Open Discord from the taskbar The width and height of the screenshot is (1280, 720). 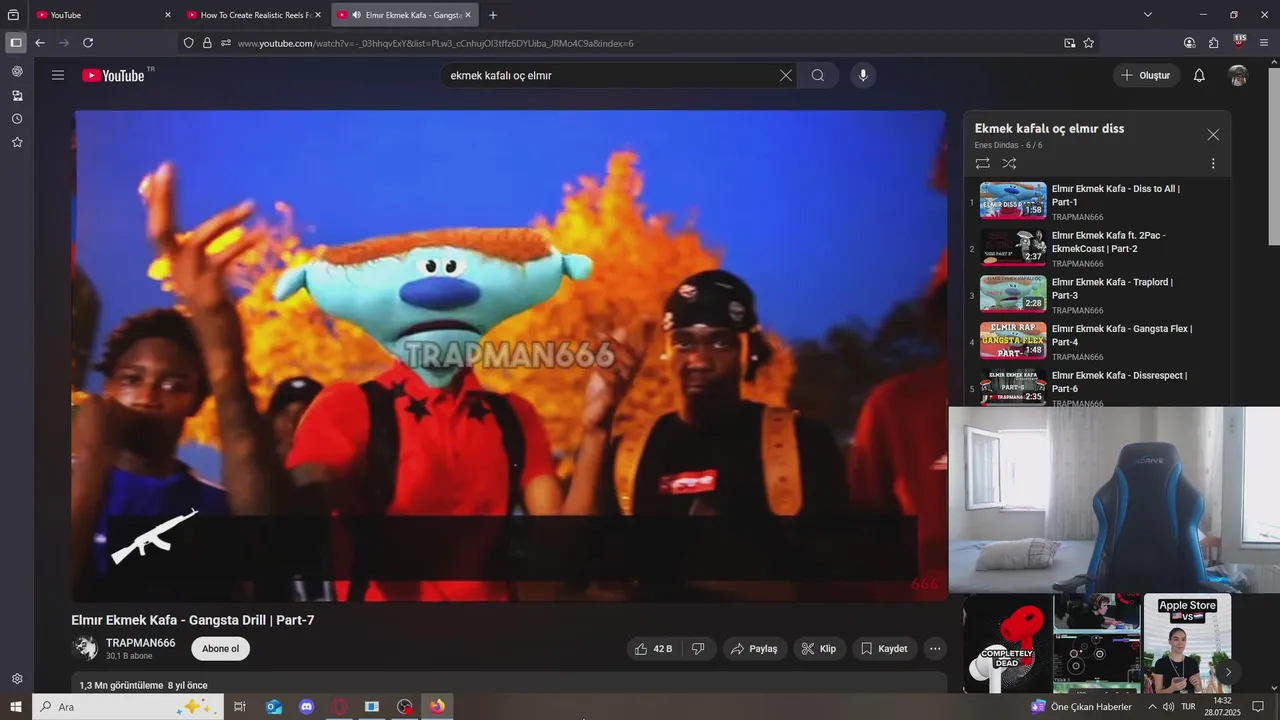click(307, 707)
